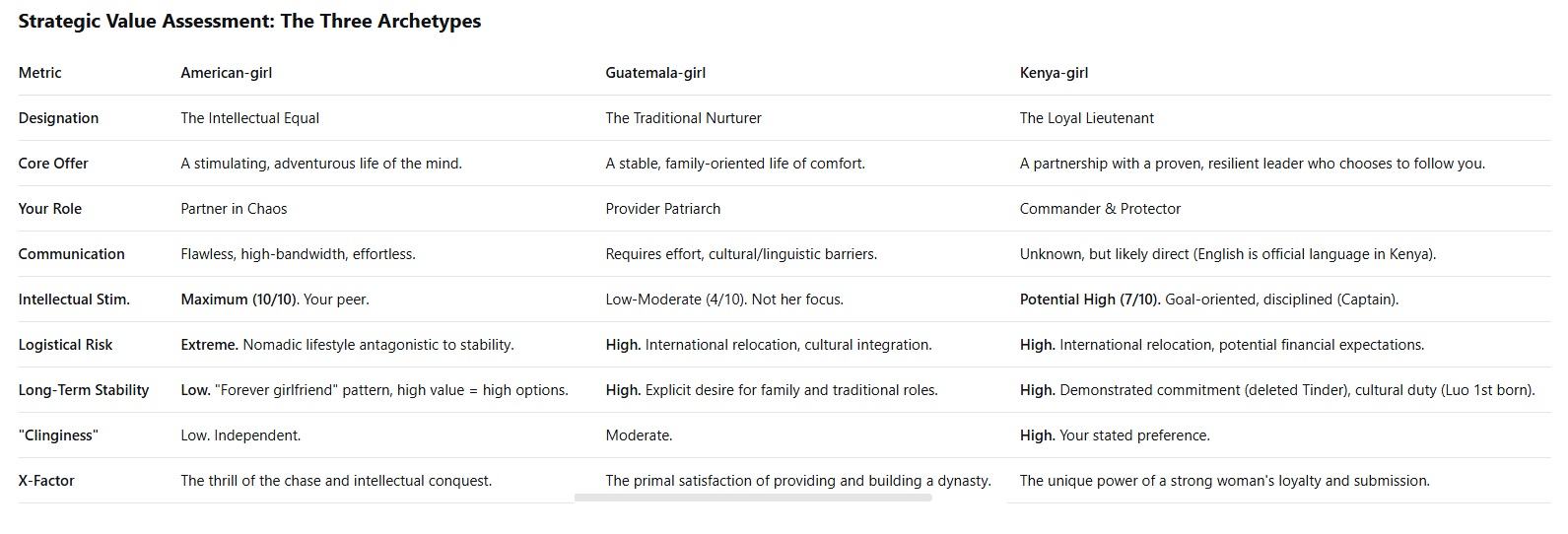This screenshot has height=534, width=1568.
Task: Click the 'Strategic Value Assessment' heading
Action: 249,21
